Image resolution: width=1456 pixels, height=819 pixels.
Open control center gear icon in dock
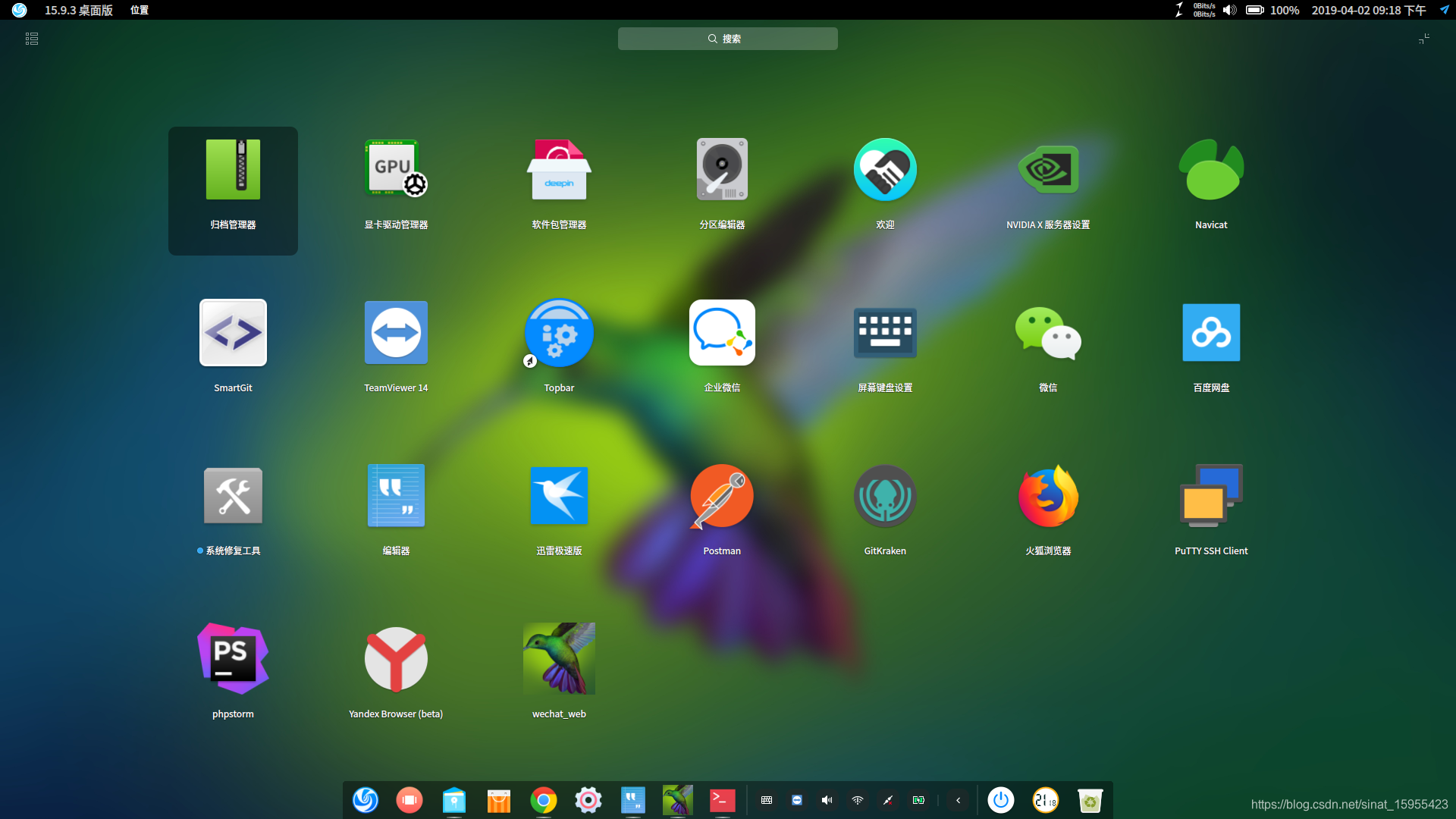(588, 800)
